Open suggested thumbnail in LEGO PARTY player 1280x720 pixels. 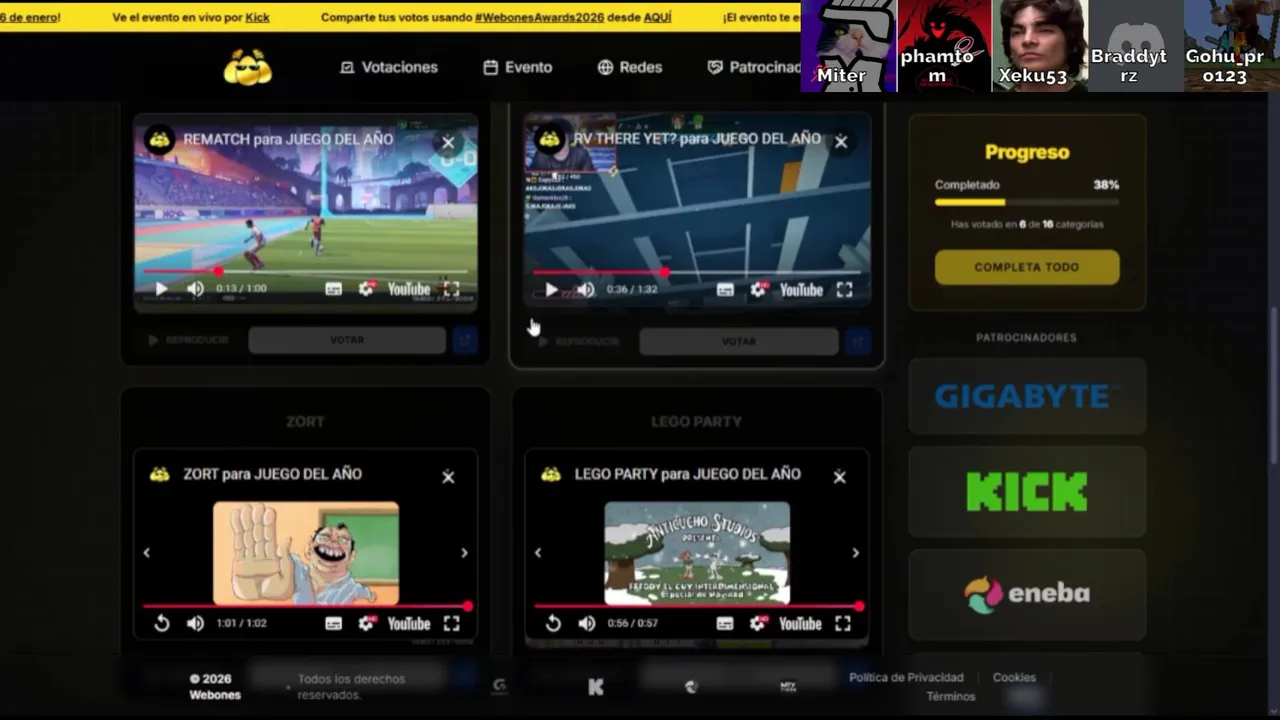click(697, 552)
